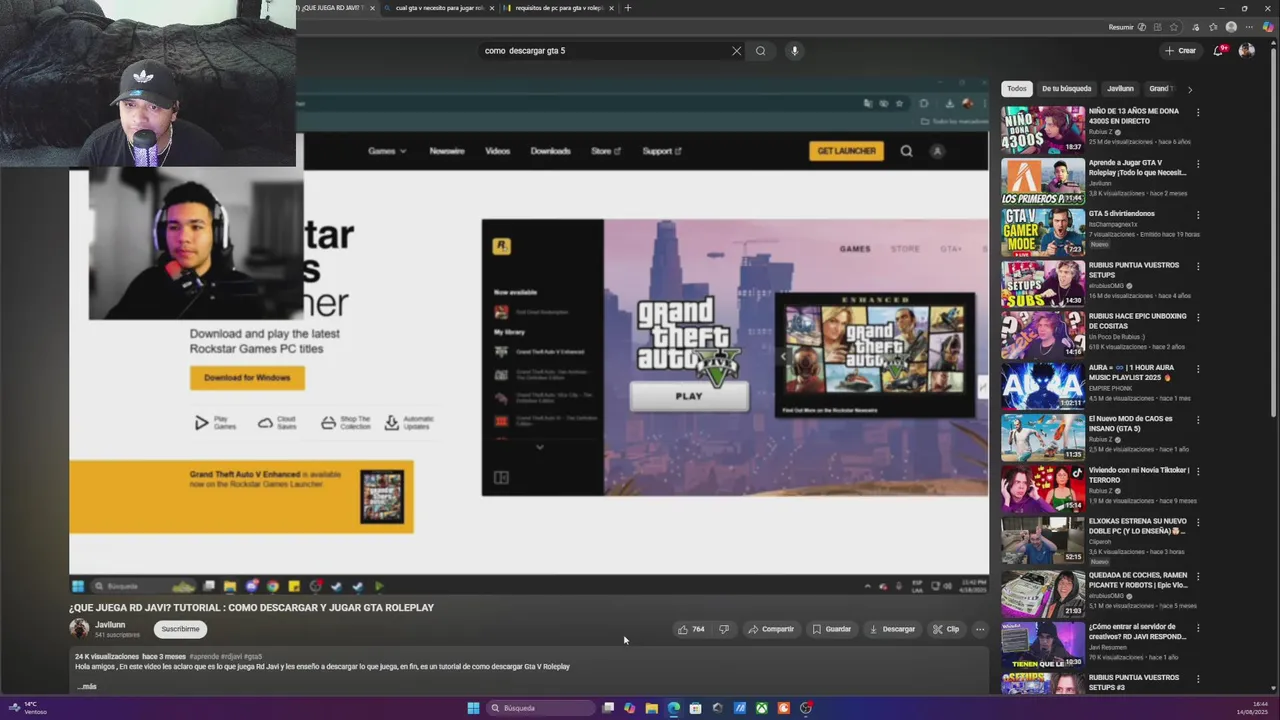Open options for 'RUBIUS PUNTUA VUESTROS SETUPS' video

tap(1198, 266)
